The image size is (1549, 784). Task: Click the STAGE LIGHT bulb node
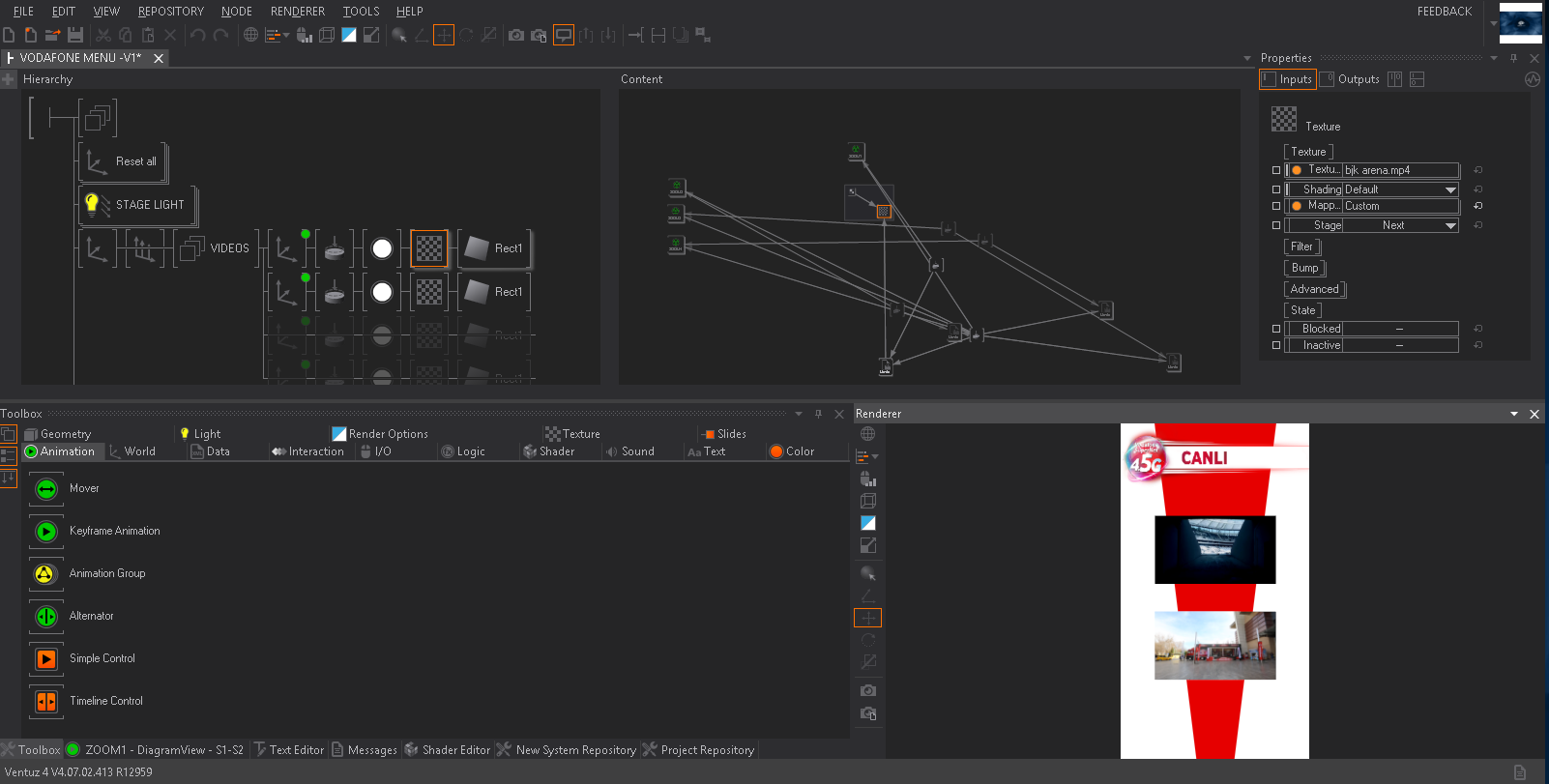93,204
